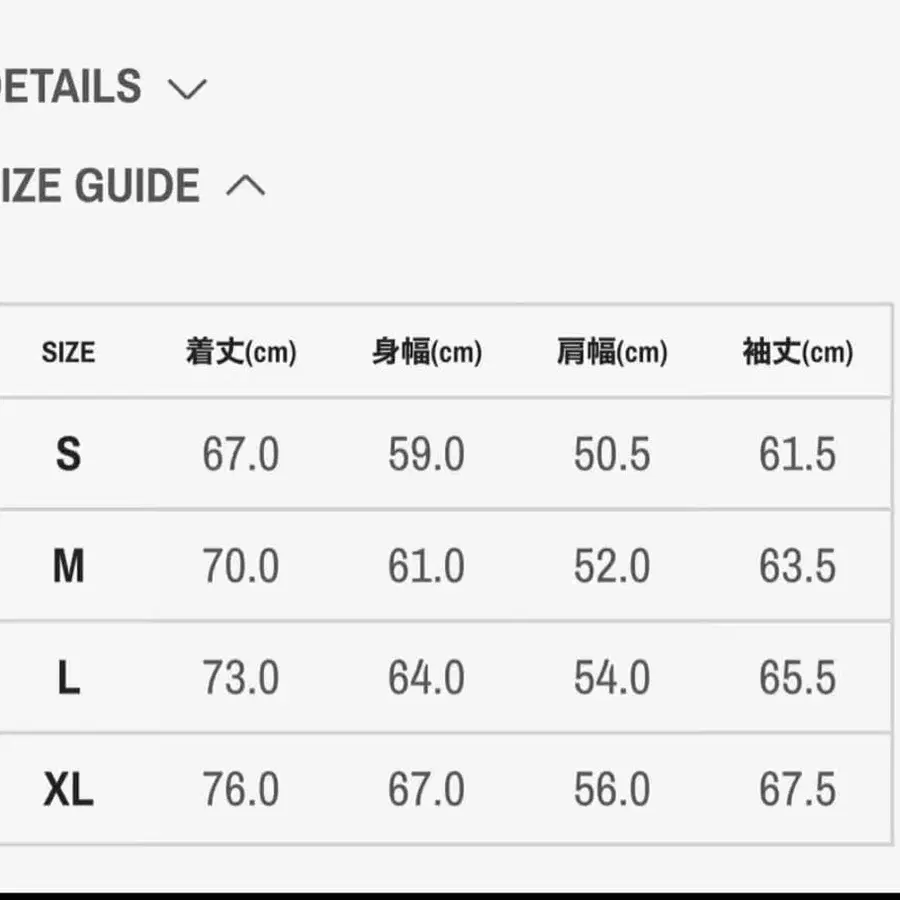Click the M size row label
The image size is (900, 900).
pos(68,567)
